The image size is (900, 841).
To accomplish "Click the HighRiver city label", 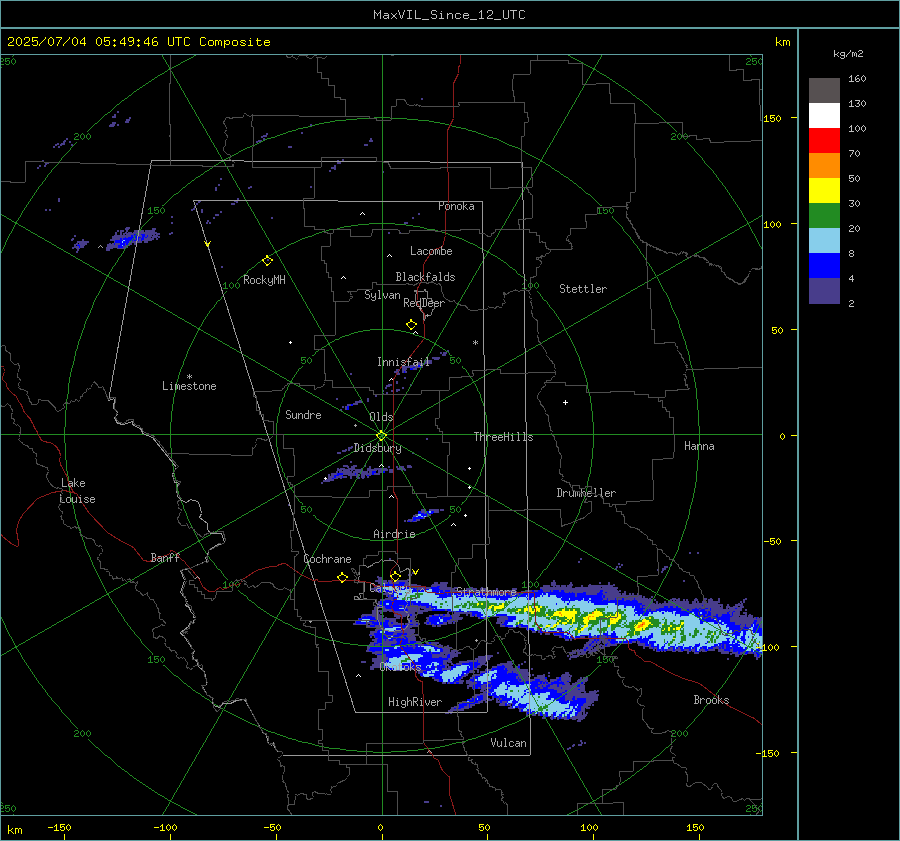I will [414, 702].
